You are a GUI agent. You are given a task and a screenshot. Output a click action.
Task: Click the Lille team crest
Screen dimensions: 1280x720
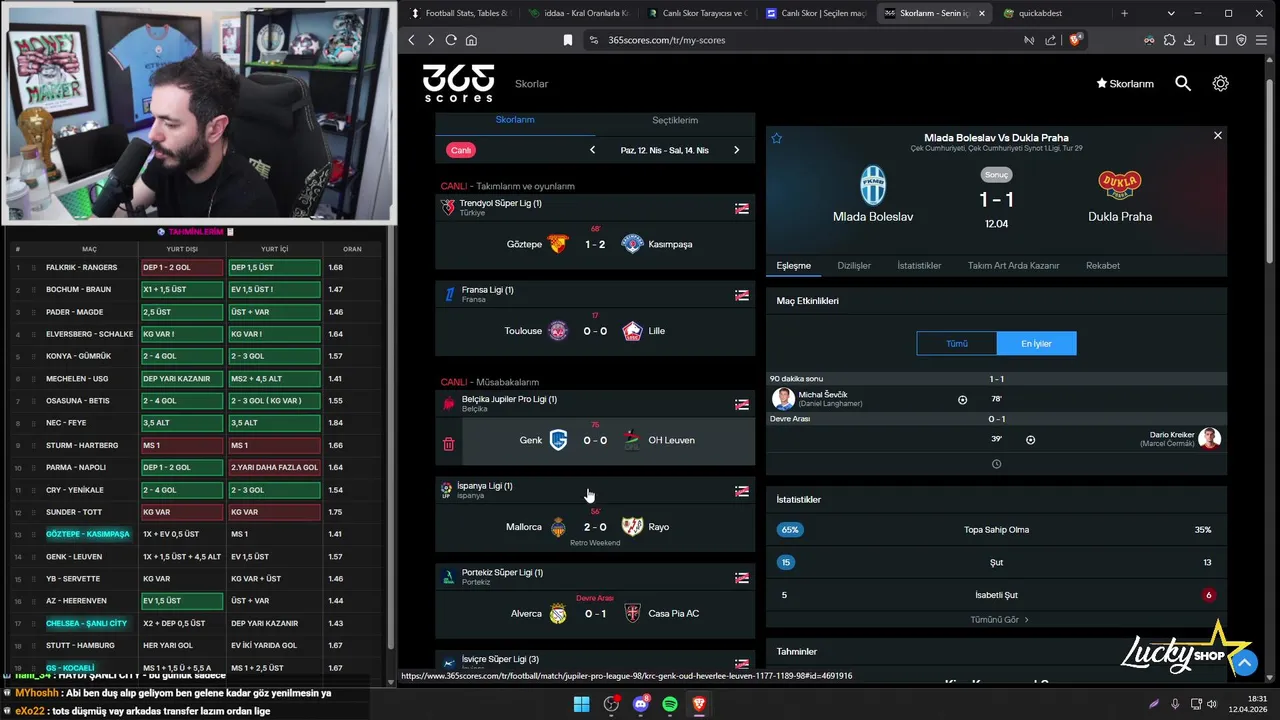(x=632, y=331)
